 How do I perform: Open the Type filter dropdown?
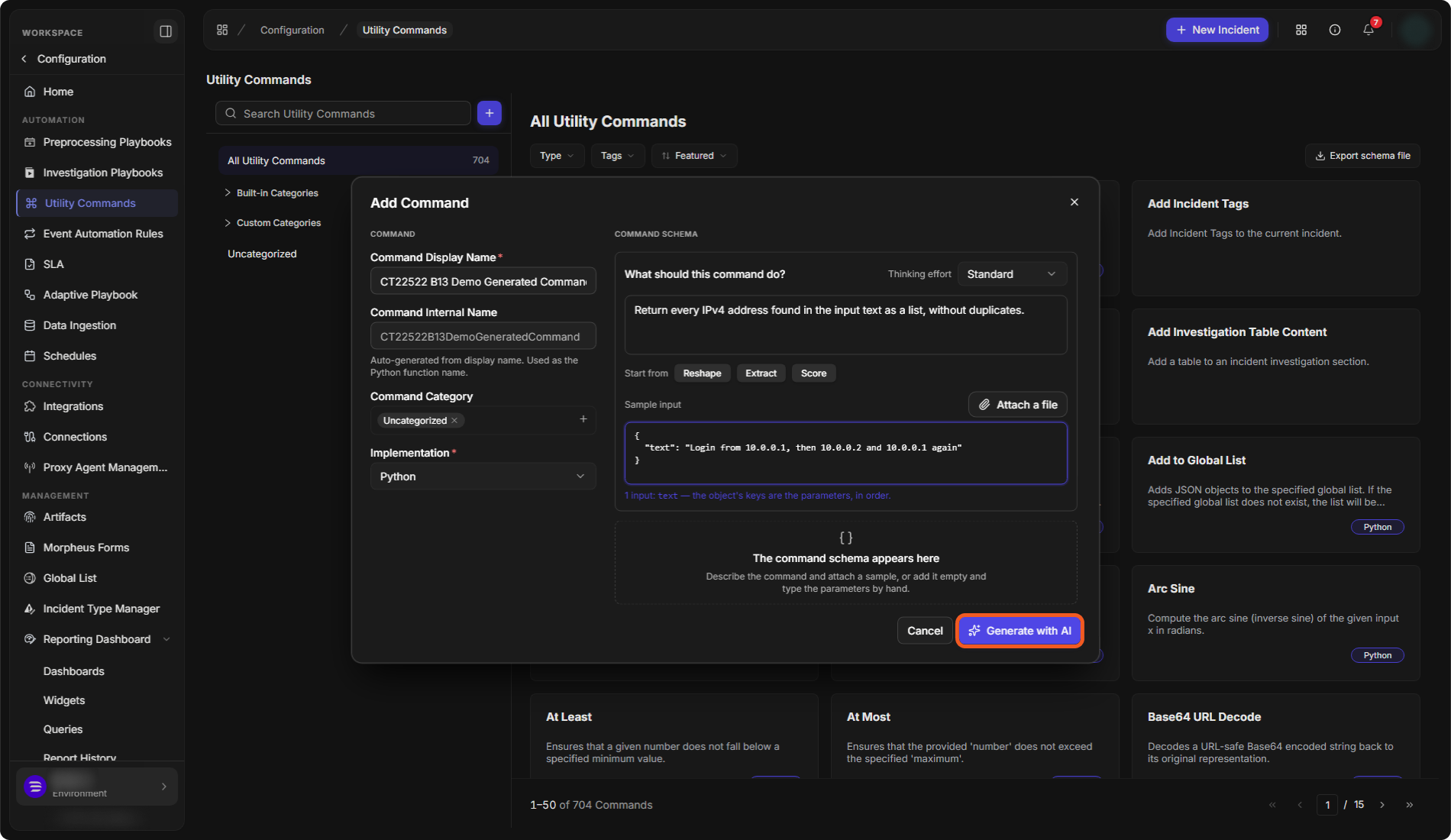point(557,156)
